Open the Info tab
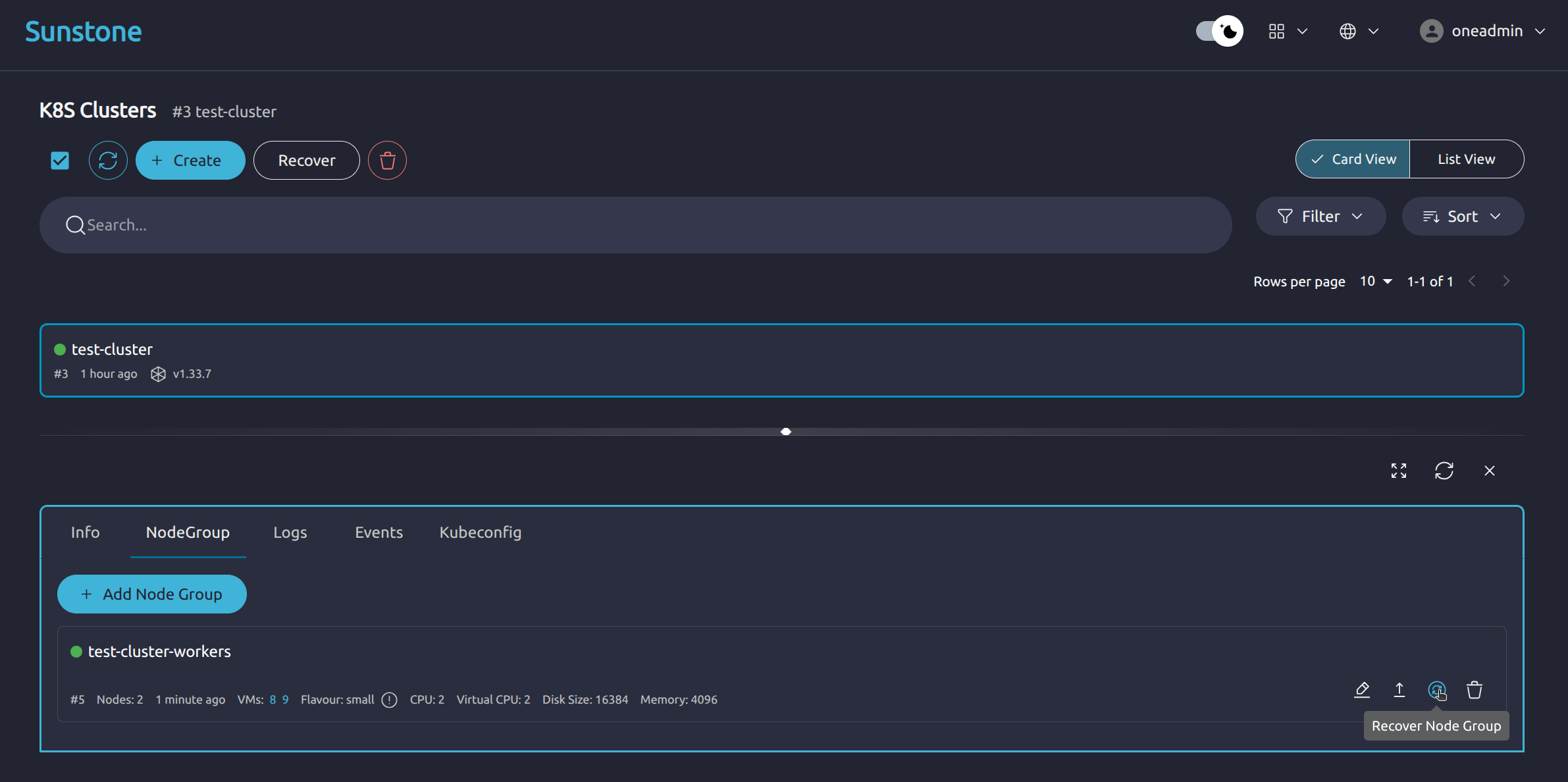Screen dimensions: 1568x782 86,532
